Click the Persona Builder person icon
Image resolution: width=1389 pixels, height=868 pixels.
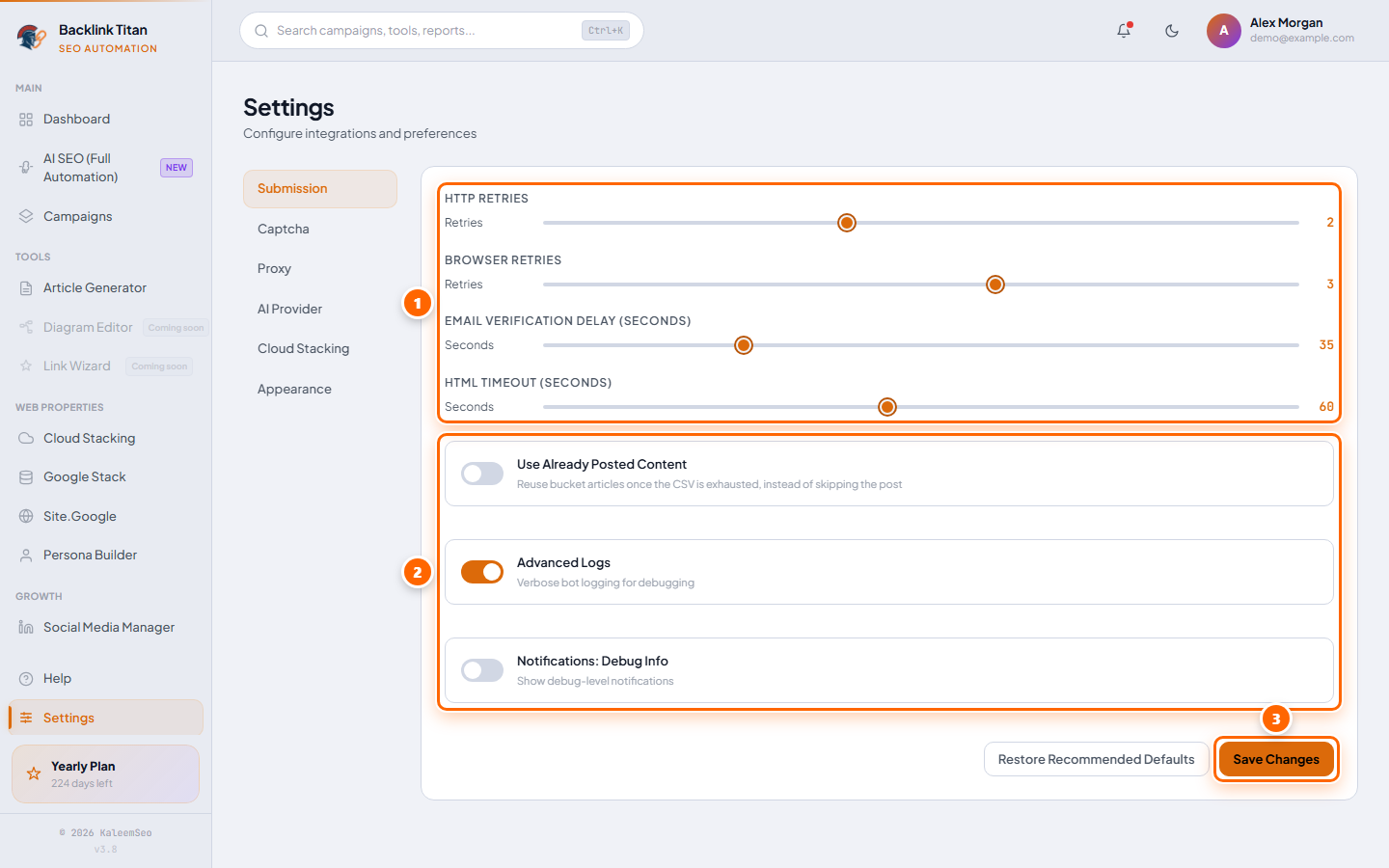tap(26, 556)
